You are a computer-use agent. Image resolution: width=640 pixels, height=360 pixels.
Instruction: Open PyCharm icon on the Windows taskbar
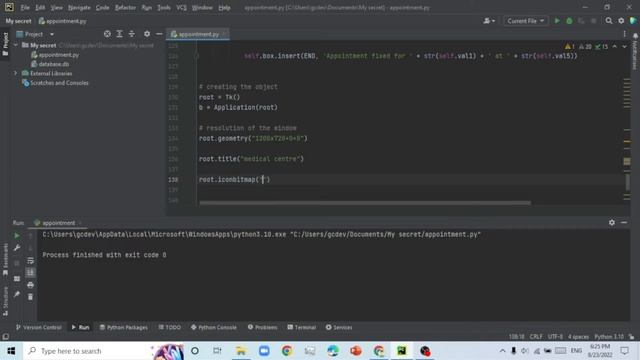click(x=402, y=351)
